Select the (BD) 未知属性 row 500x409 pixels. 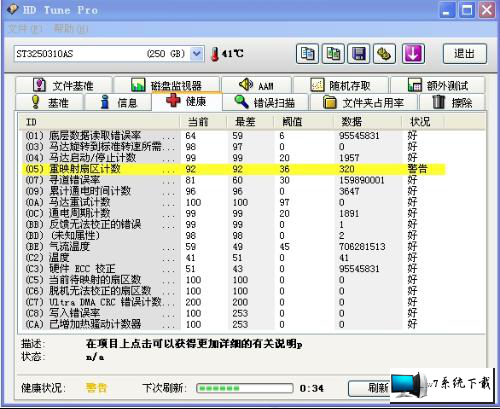(233, 236)
